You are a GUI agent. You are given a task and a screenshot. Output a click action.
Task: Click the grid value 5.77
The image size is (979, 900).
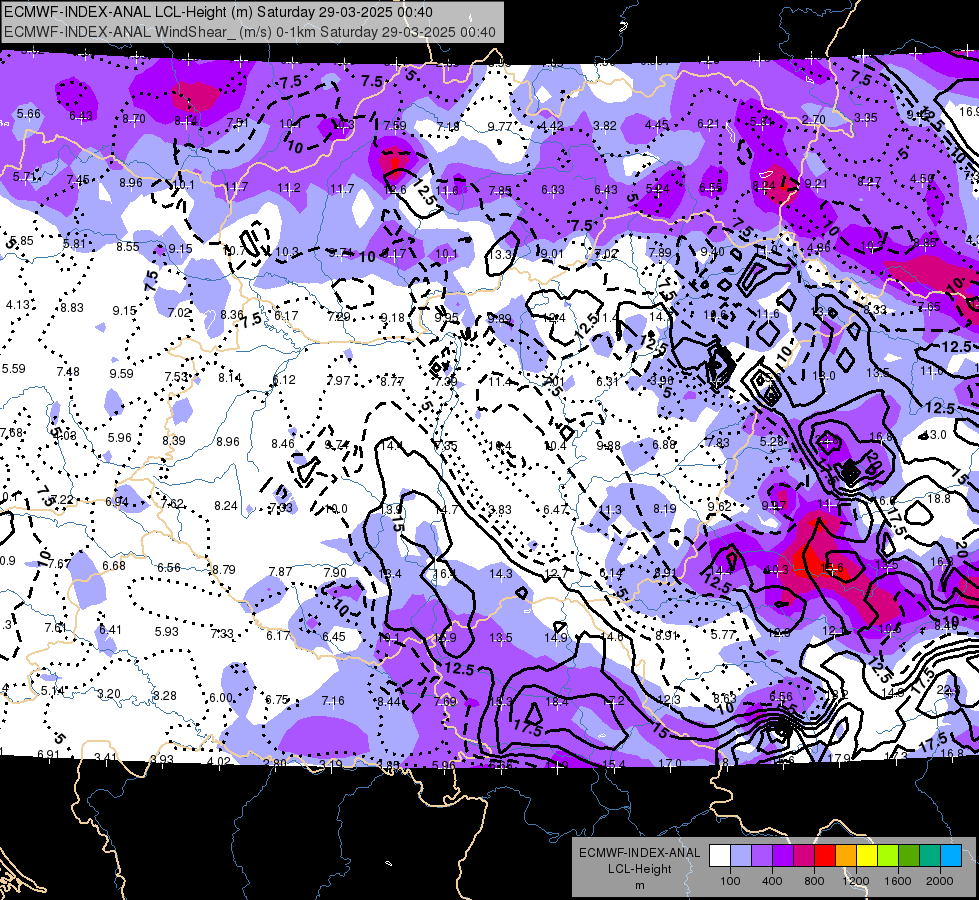723,635
